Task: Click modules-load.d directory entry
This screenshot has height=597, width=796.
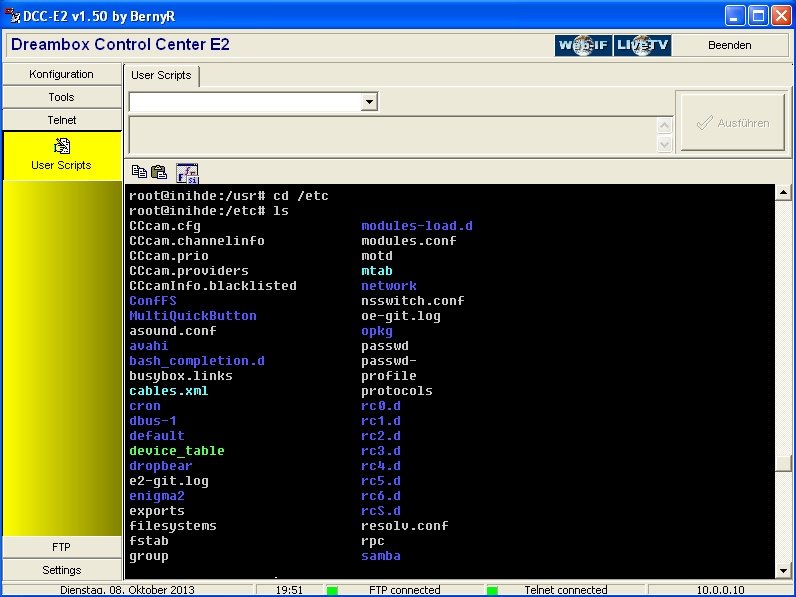Action: click(417, 226)
